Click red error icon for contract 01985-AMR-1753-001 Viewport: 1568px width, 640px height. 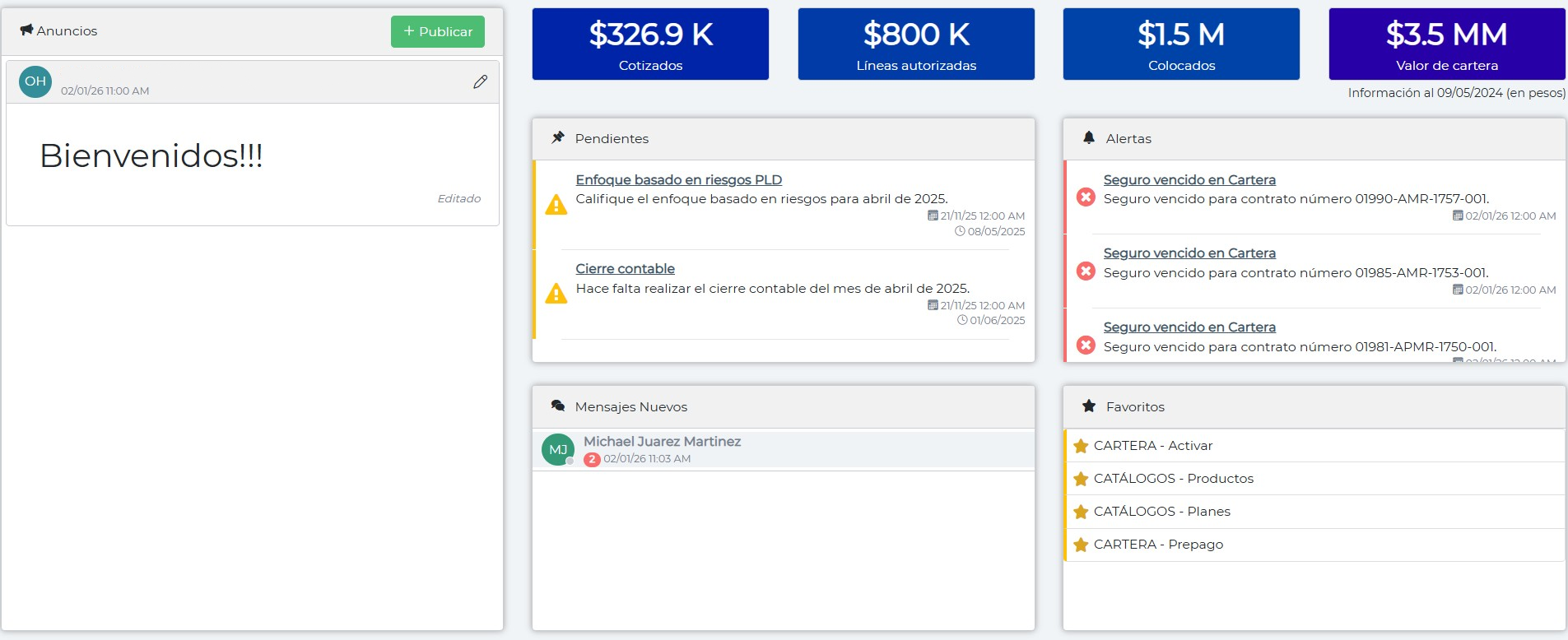pos(1086,271)
